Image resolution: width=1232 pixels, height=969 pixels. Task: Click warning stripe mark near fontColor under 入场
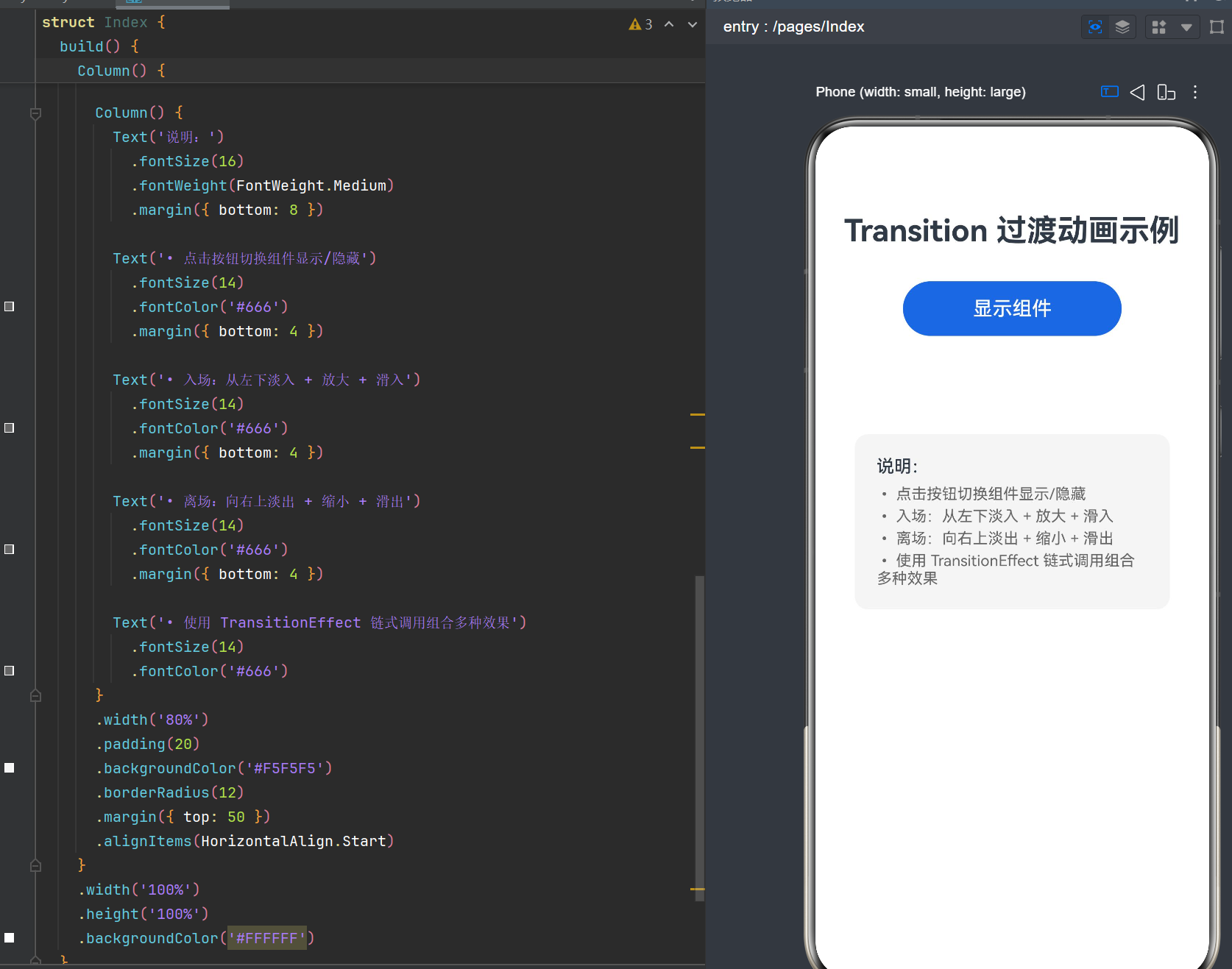[697, 447]
